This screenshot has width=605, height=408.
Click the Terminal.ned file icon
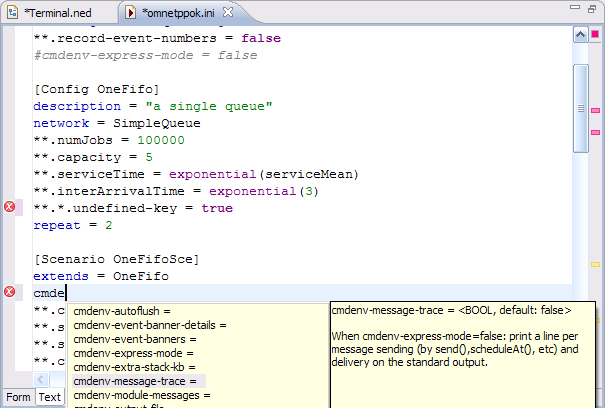(12, 13)
